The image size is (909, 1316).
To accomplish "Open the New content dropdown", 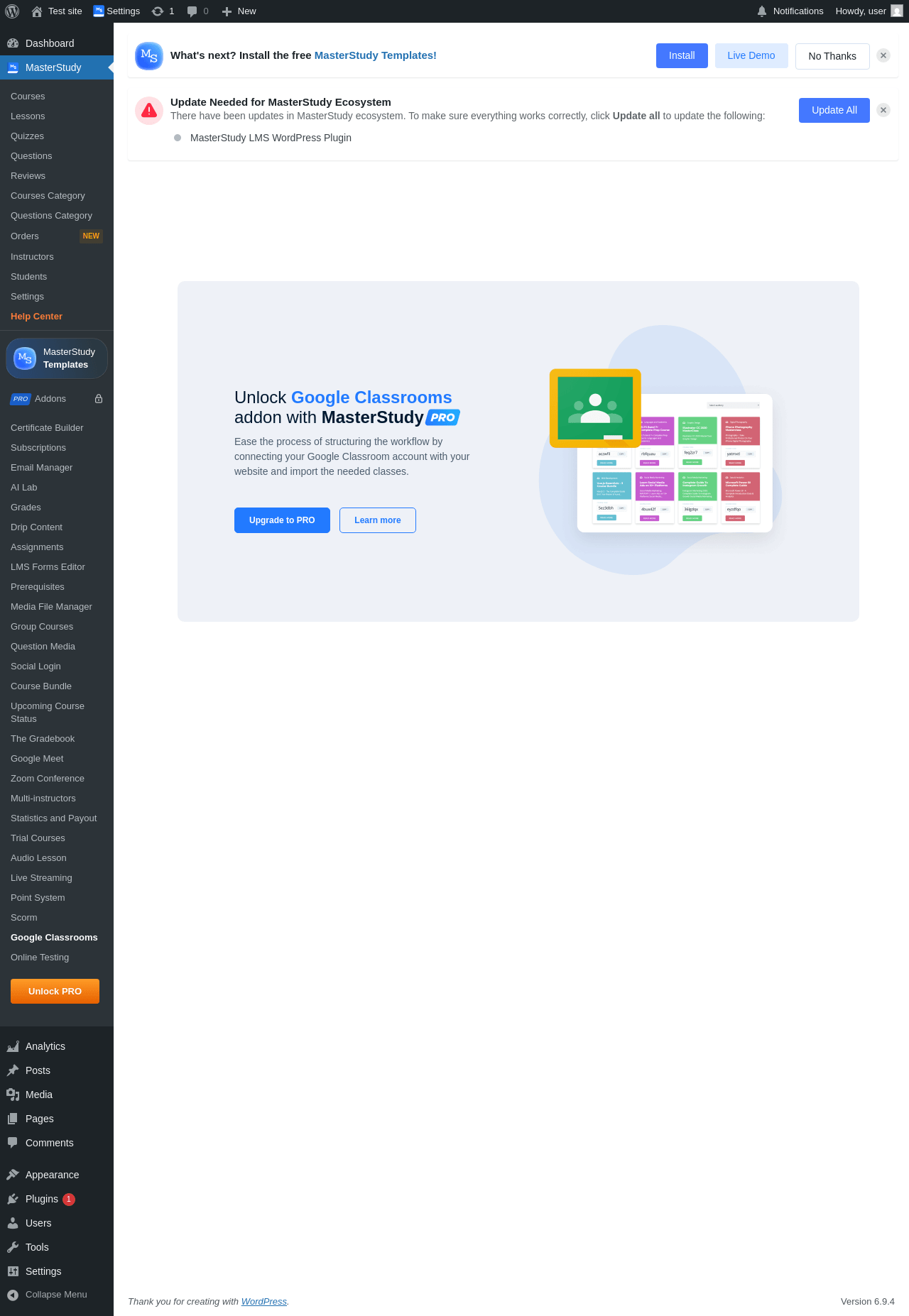I will point(239,11).
